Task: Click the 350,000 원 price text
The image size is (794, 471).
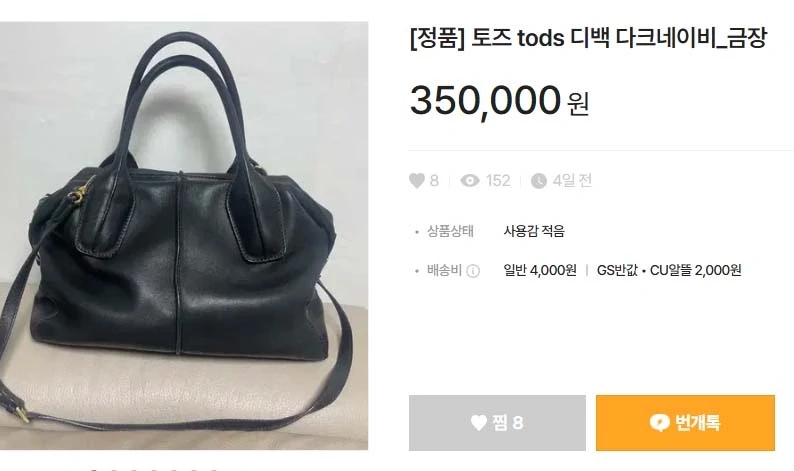Action: (499, 101)
